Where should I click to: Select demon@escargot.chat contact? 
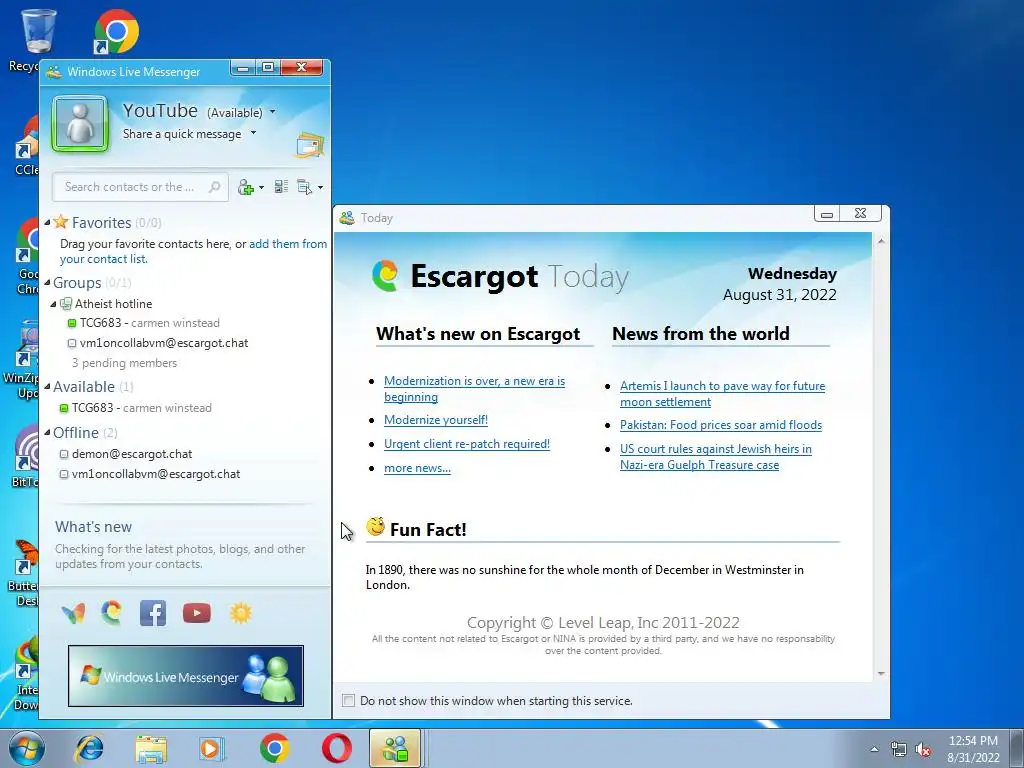tap(125, 454)
